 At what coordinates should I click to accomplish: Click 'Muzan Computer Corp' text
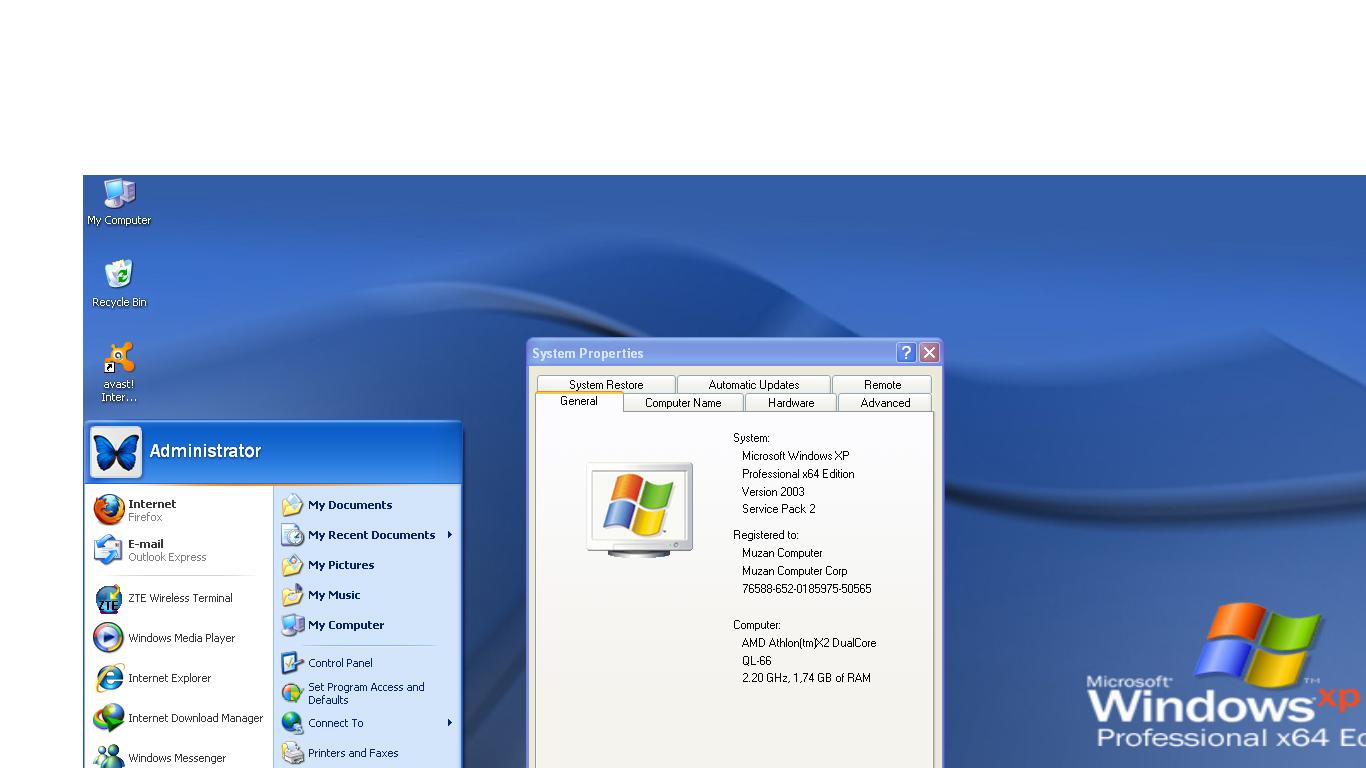click(795, 571)
